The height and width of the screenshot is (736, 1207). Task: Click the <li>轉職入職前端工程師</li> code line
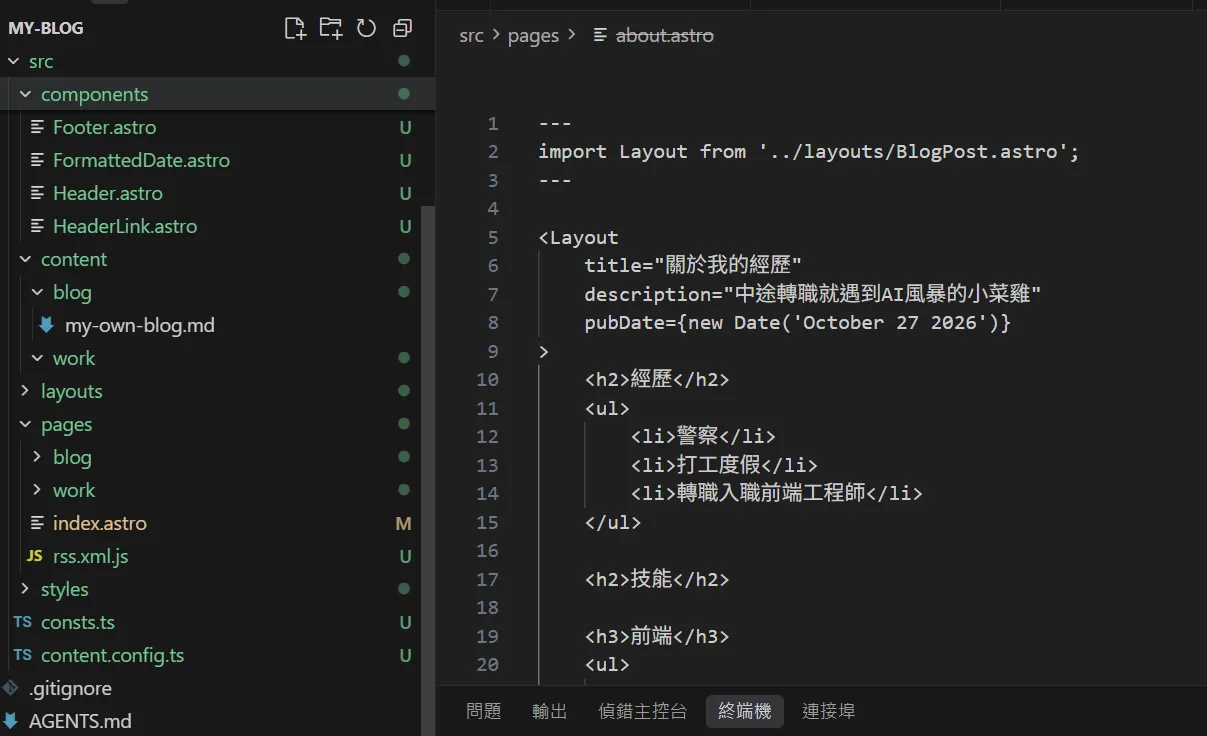click(x=776, y=493)
